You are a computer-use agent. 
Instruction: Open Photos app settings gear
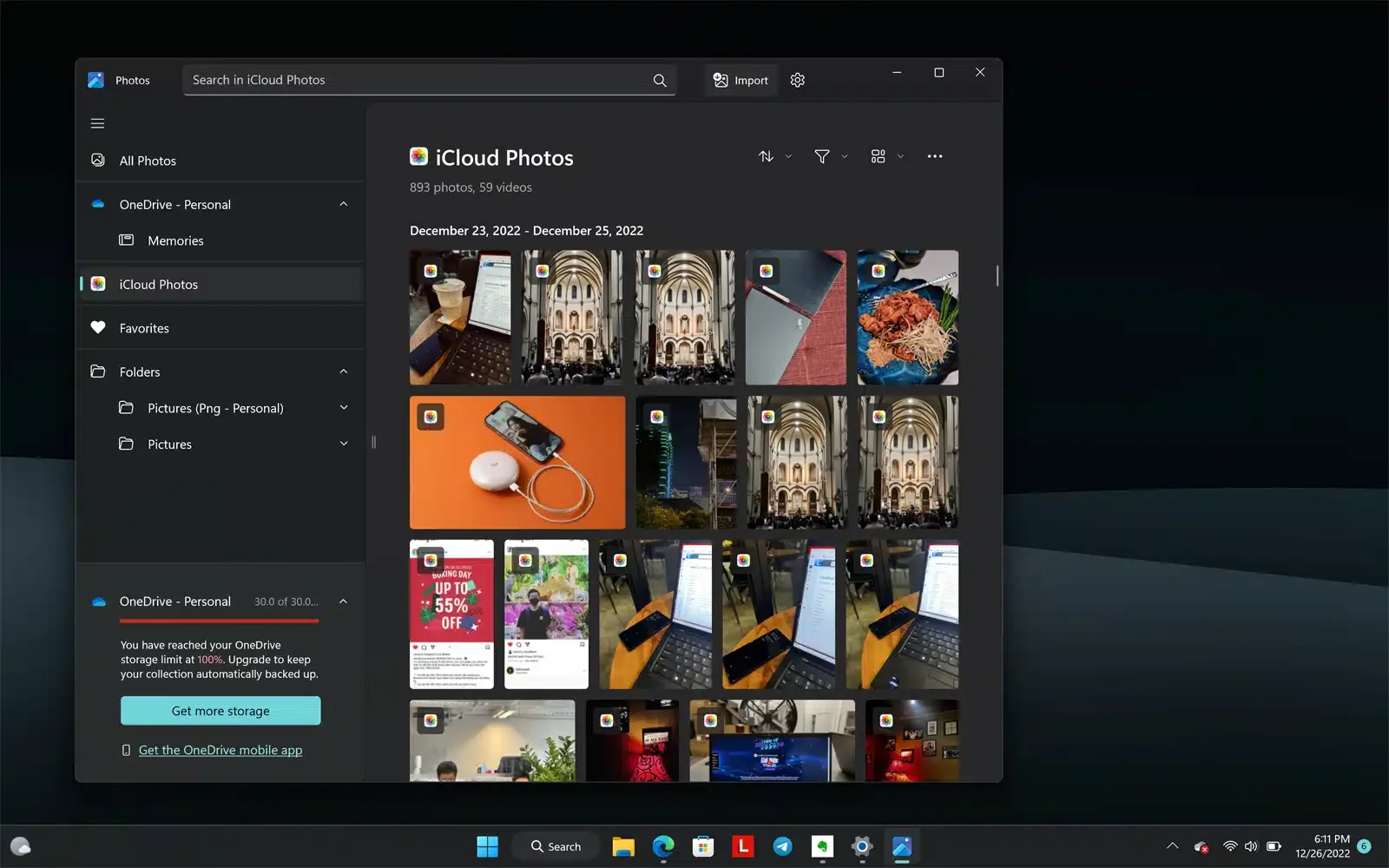click(797, 79)
